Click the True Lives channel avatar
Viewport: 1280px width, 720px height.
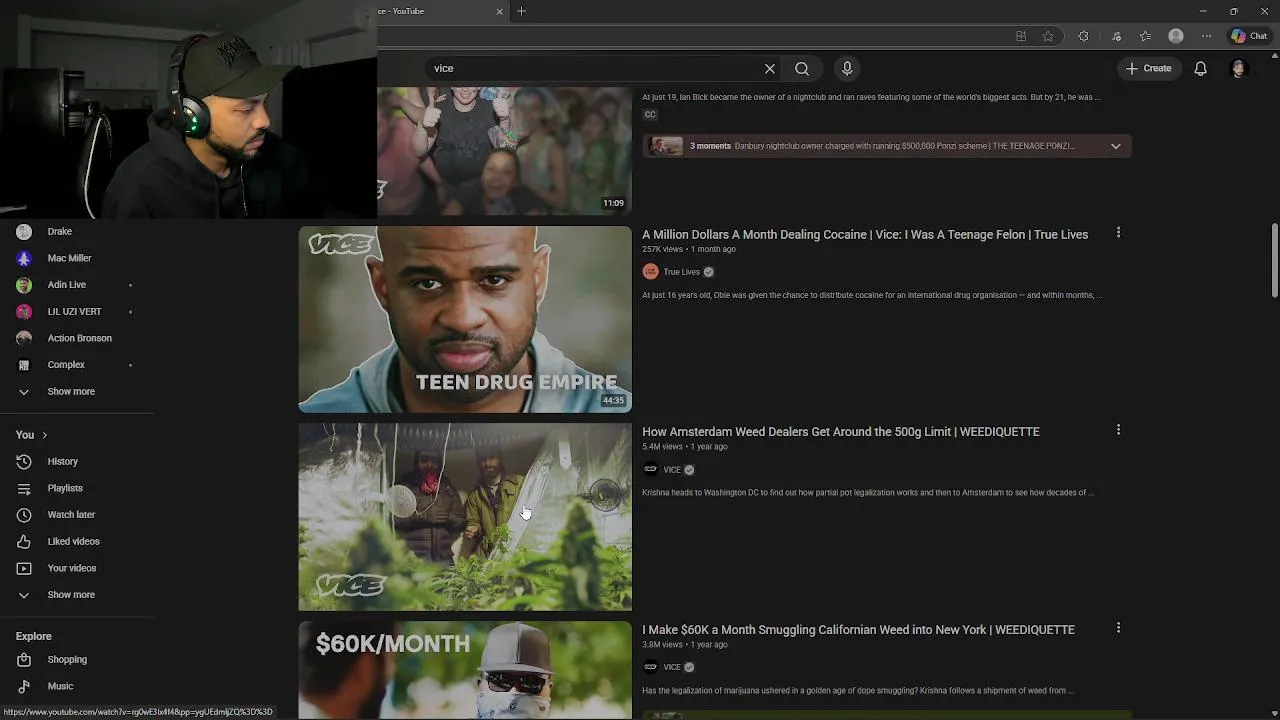(650, 272)
